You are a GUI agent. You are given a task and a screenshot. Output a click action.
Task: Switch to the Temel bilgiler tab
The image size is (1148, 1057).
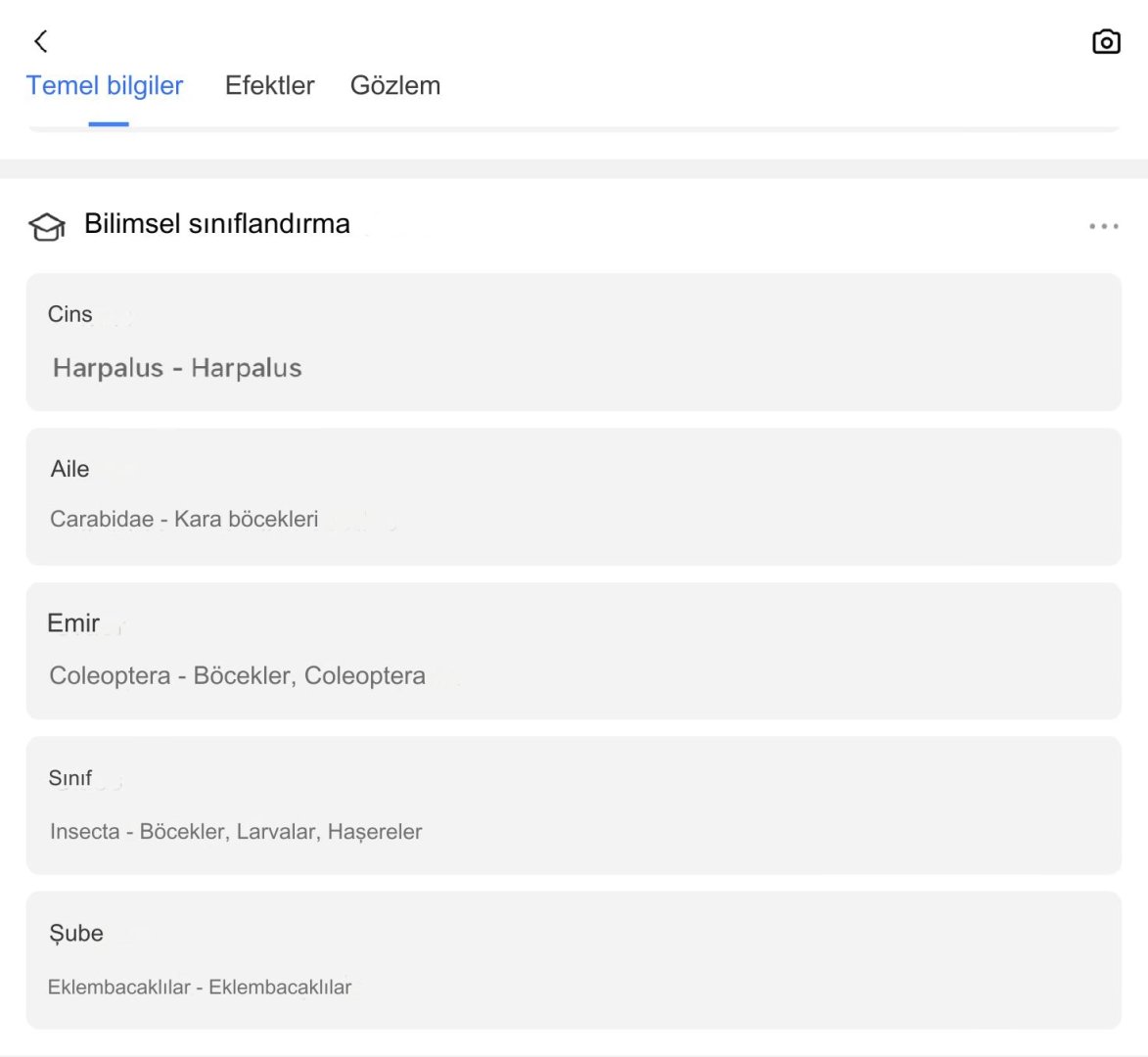click(105, 86)
